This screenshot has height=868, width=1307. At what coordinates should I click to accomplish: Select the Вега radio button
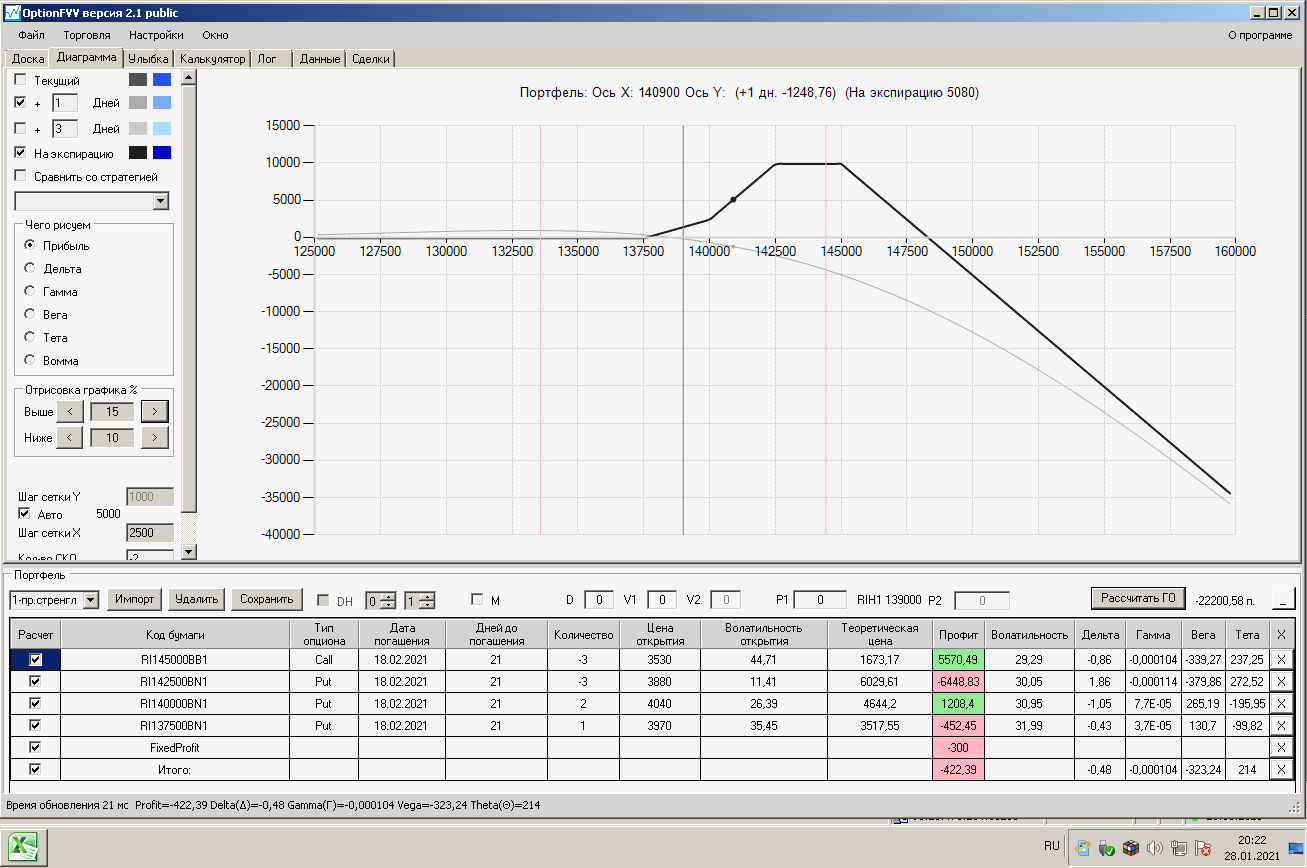(30, 314)
